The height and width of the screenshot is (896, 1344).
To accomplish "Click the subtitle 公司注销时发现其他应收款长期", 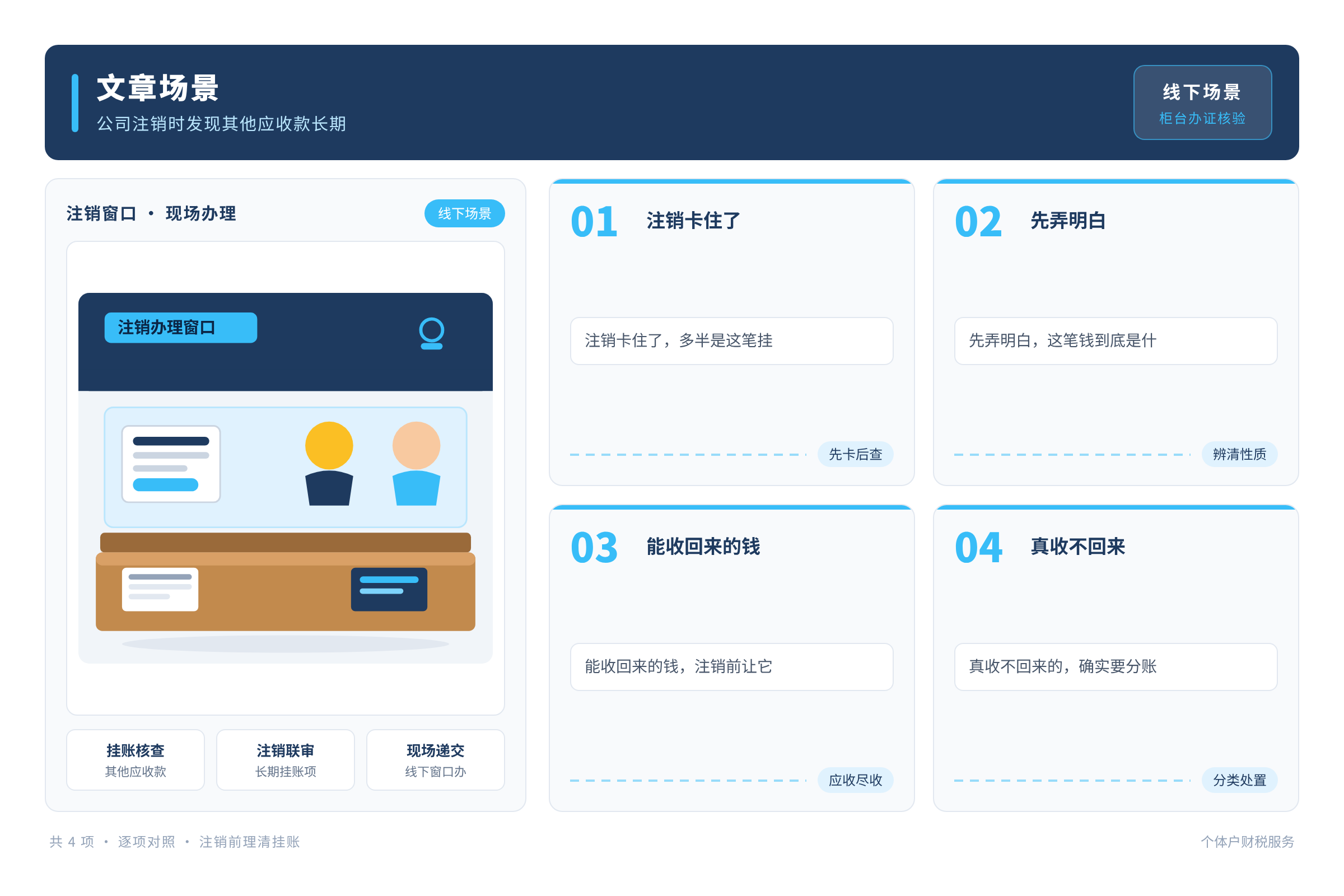I will pyautogui.click(x=222, y=124).
